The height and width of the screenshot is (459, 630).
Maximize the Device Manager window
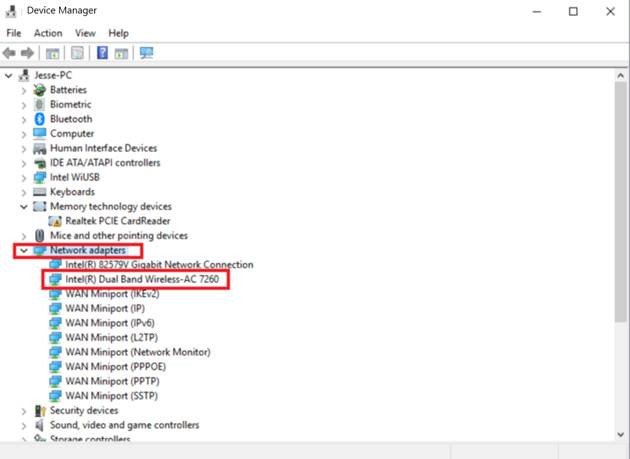pos(573,11)
